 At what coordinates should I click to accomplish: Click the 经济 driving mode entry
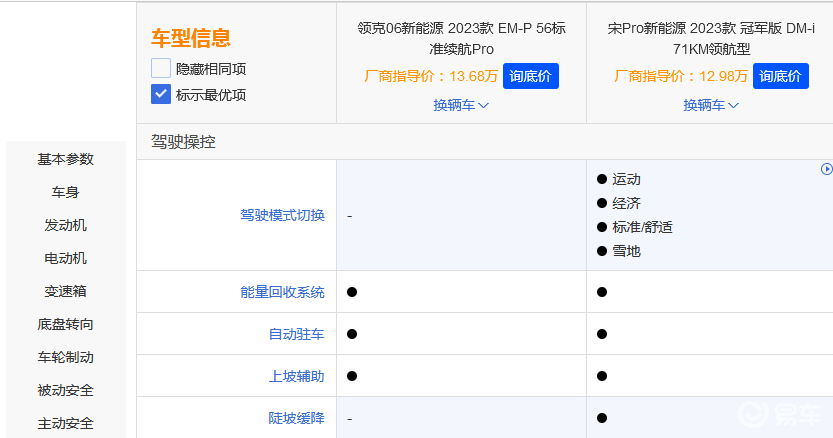(626, 203)
